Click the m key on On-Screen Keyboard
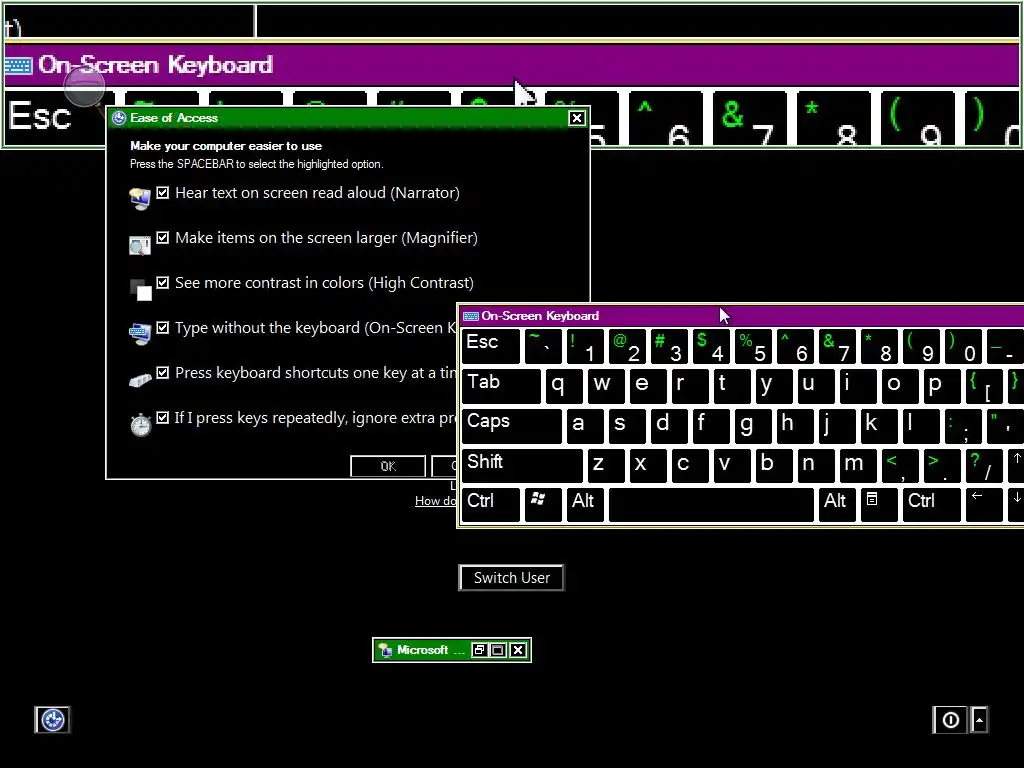The height and width of the screenshot is (768, 1024). pos(858,466)
